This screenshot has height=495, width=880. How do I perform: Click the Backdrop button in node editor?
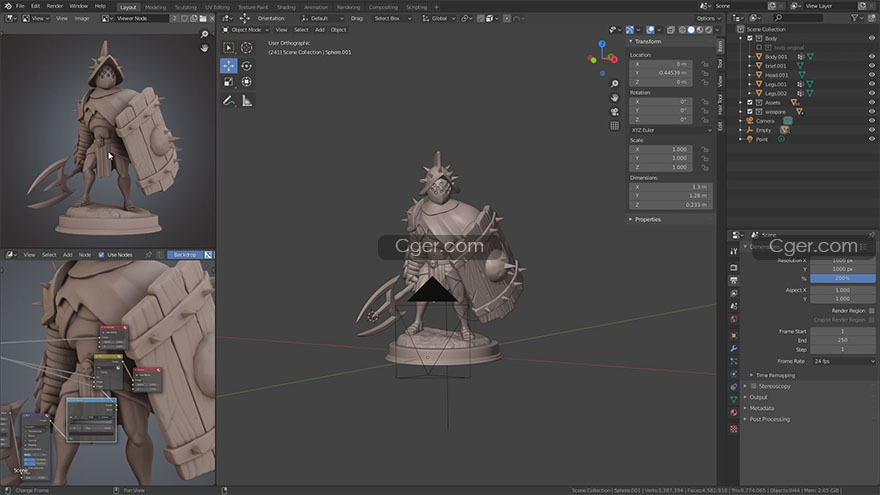(185, 255)
